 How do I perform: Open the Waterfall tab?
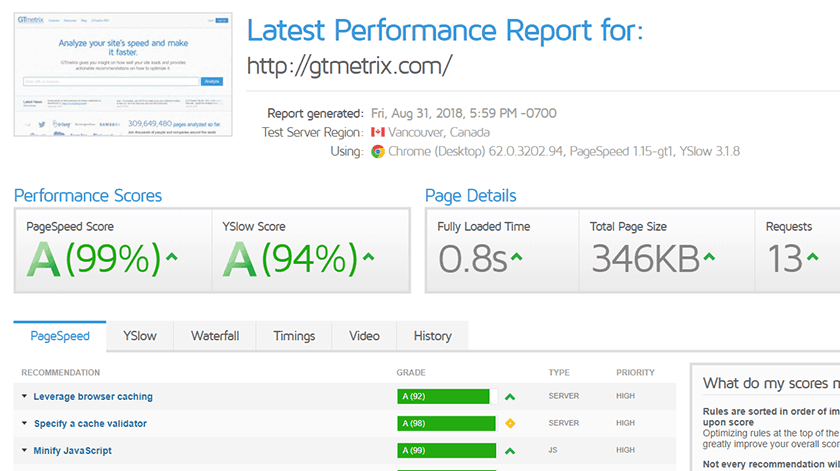pos(215,336)
